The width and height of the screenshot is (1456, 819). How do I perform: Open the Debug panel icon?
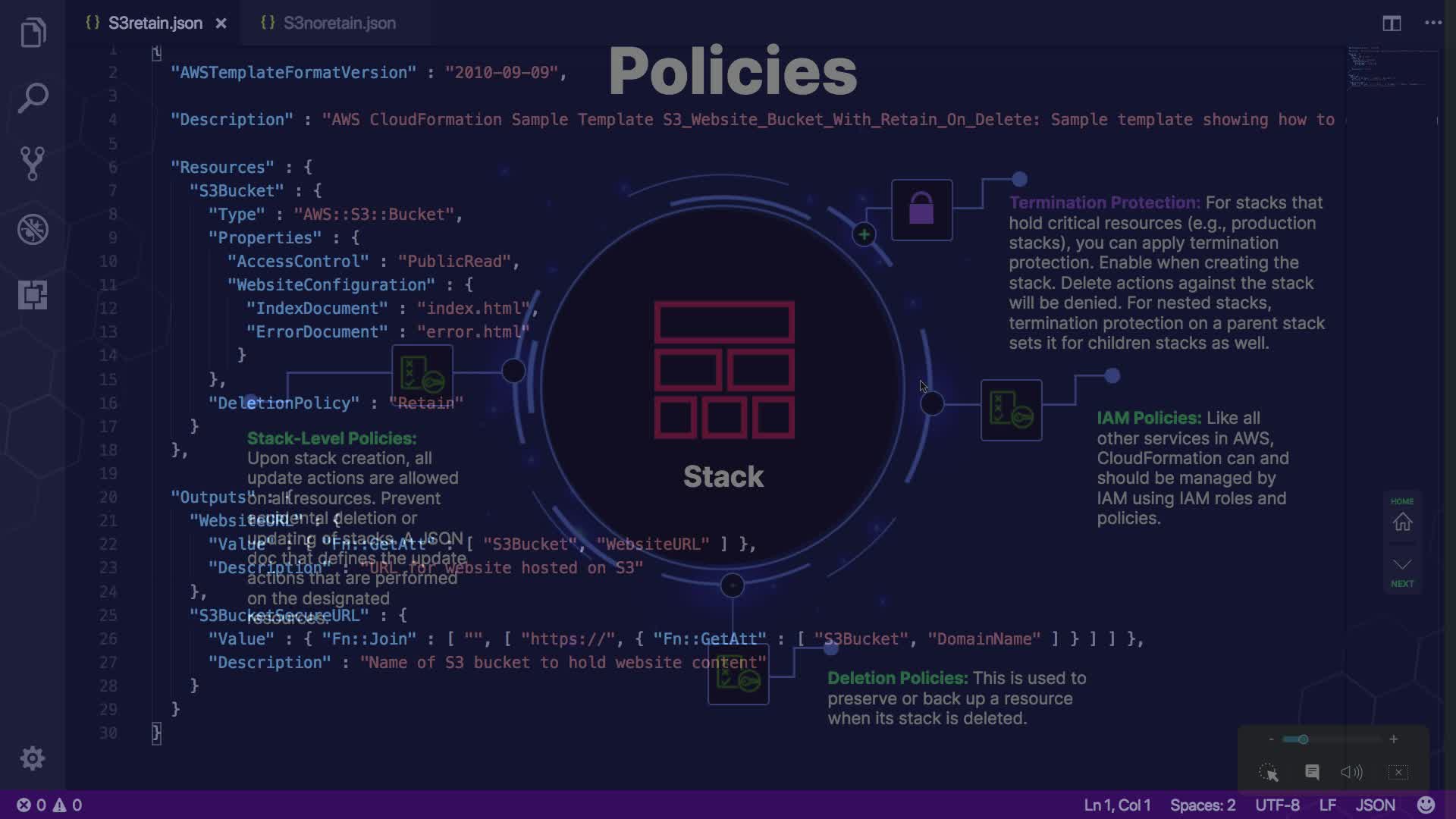[33, 229]
